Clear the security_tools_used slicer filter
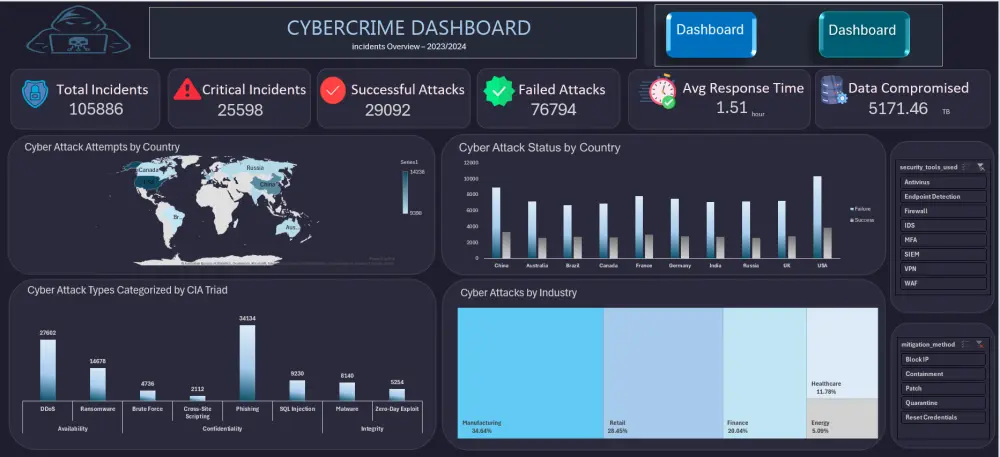 (x=980, y=167)
